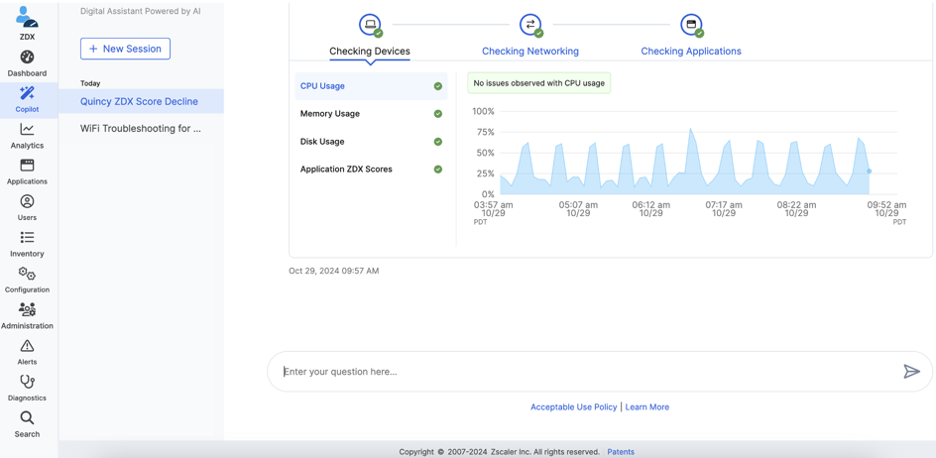Click the send message arrow icon
The width and height of the screenshot is (936, 458).
coord(911,371)
